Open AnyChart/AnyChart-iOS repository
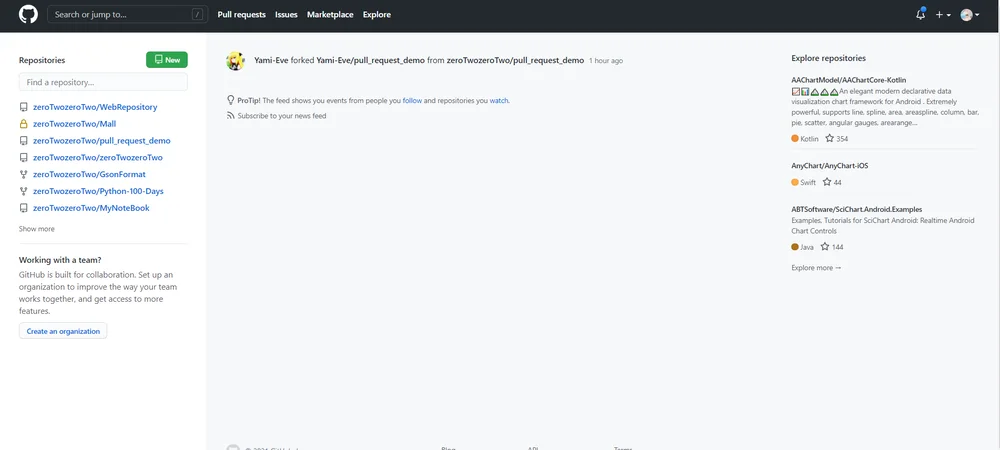1000x450 pixels. pyautogui.click(x=830, y=166)
